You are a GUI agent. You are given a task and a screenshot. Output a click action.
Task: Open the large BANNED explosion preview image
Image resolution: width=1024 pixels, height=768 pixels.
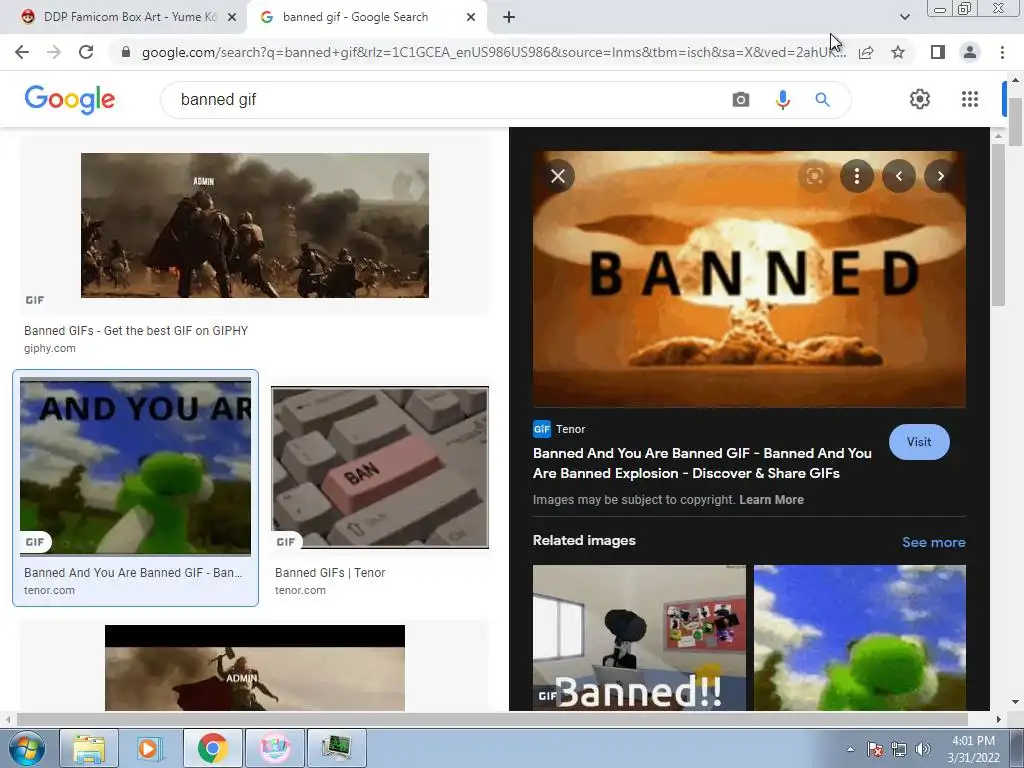point(749,279)
